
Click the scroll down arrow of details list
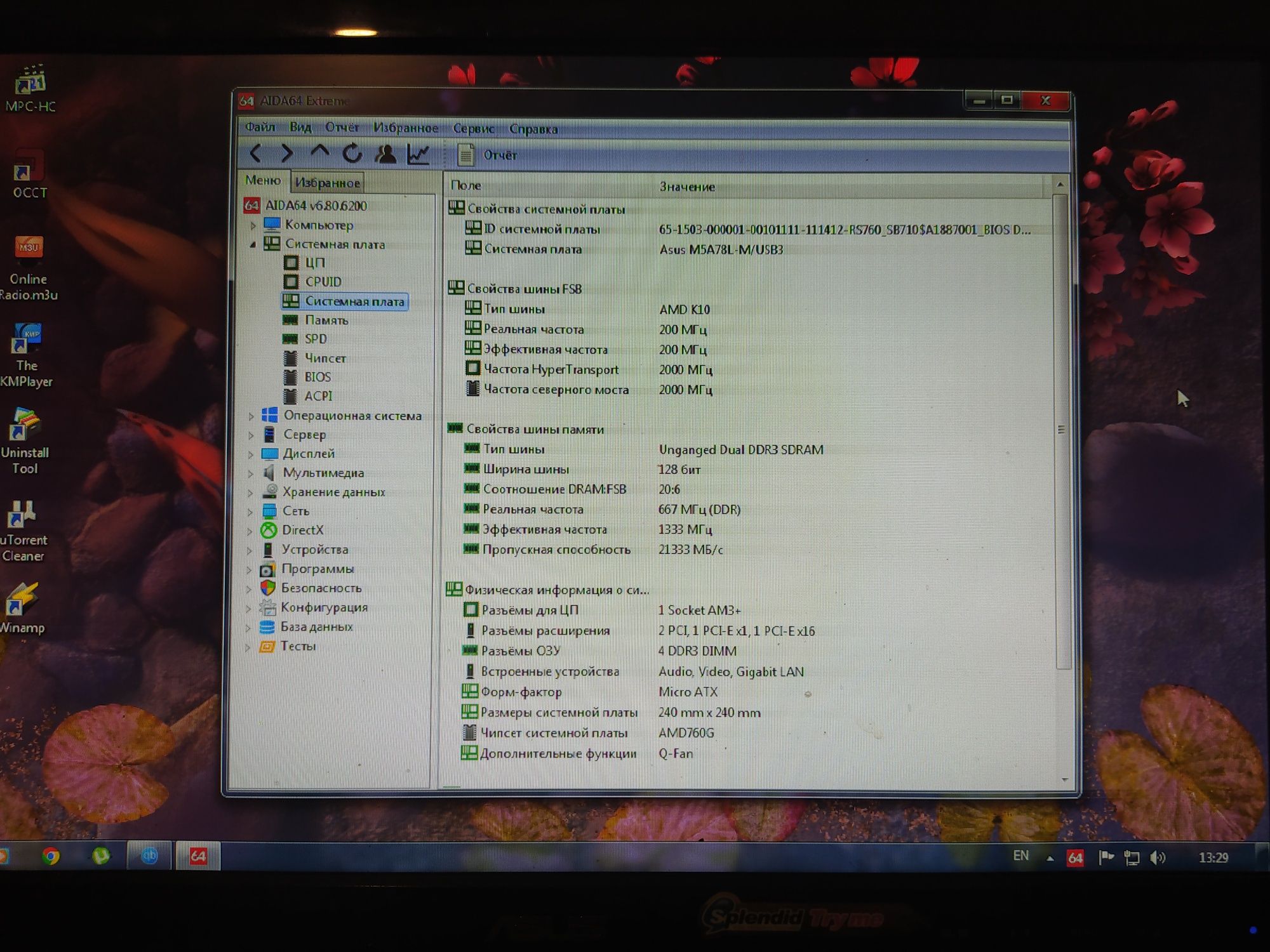click(1065, 780)
